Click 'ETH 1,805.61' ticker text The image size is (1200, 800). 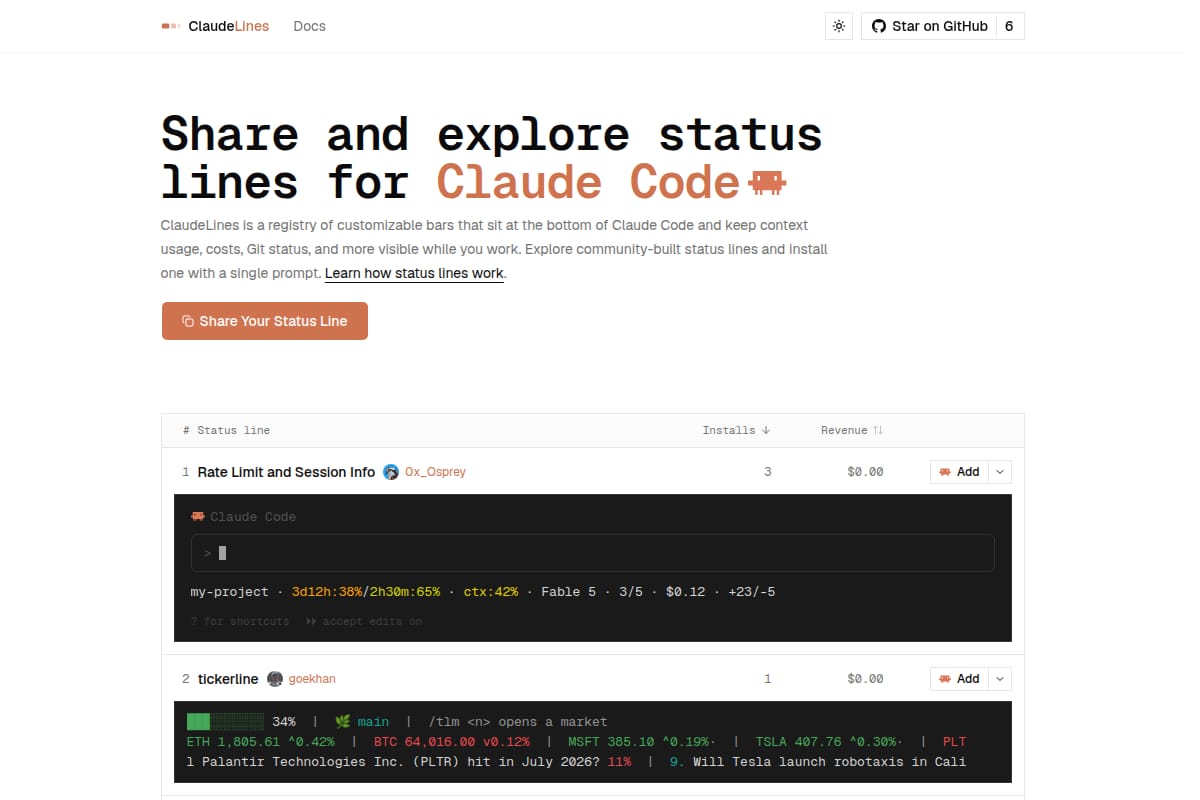(x=233, y=742)
